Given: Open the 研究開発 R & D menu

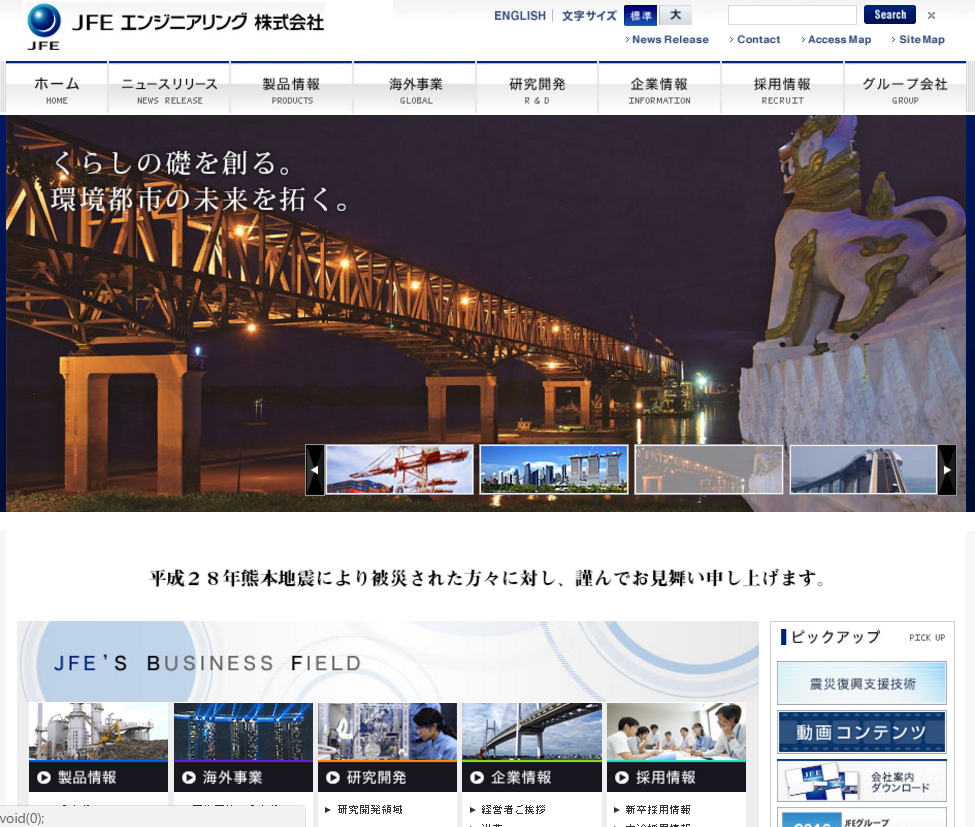Looking at the screenshot, I should 537,89.
